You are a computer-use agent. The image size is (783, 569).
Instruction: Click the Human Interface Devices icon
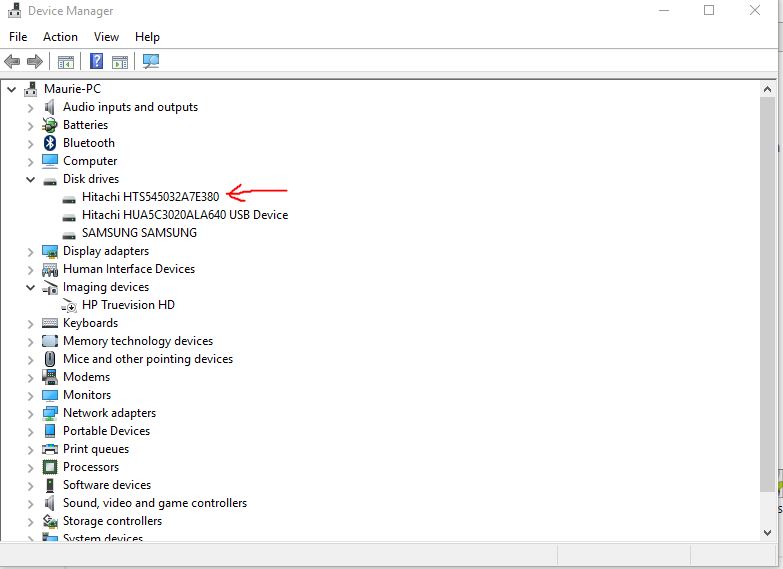49,270
